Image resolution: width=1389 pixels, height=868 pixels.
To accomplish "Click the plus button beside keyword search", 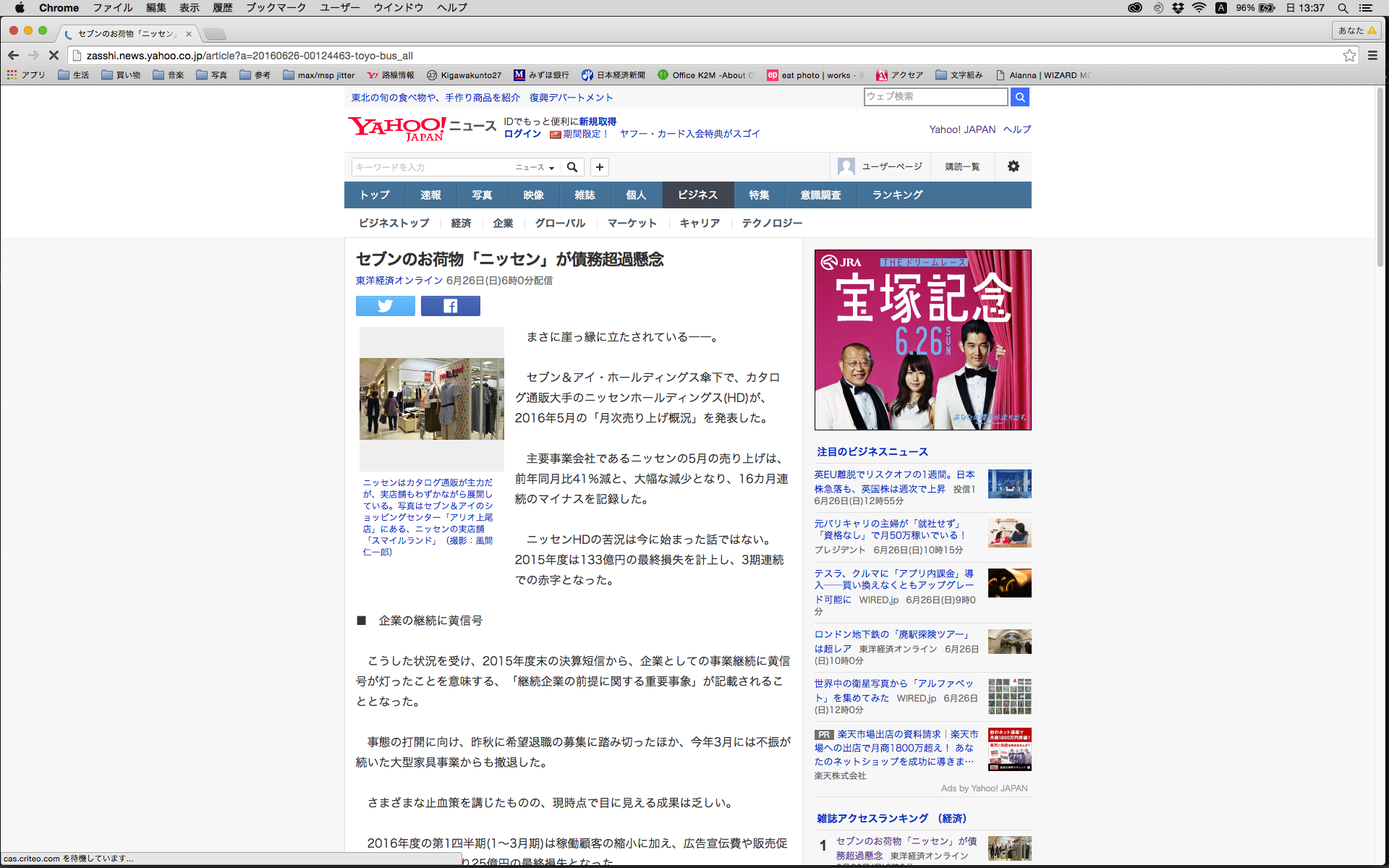I will tap(600, 167).
